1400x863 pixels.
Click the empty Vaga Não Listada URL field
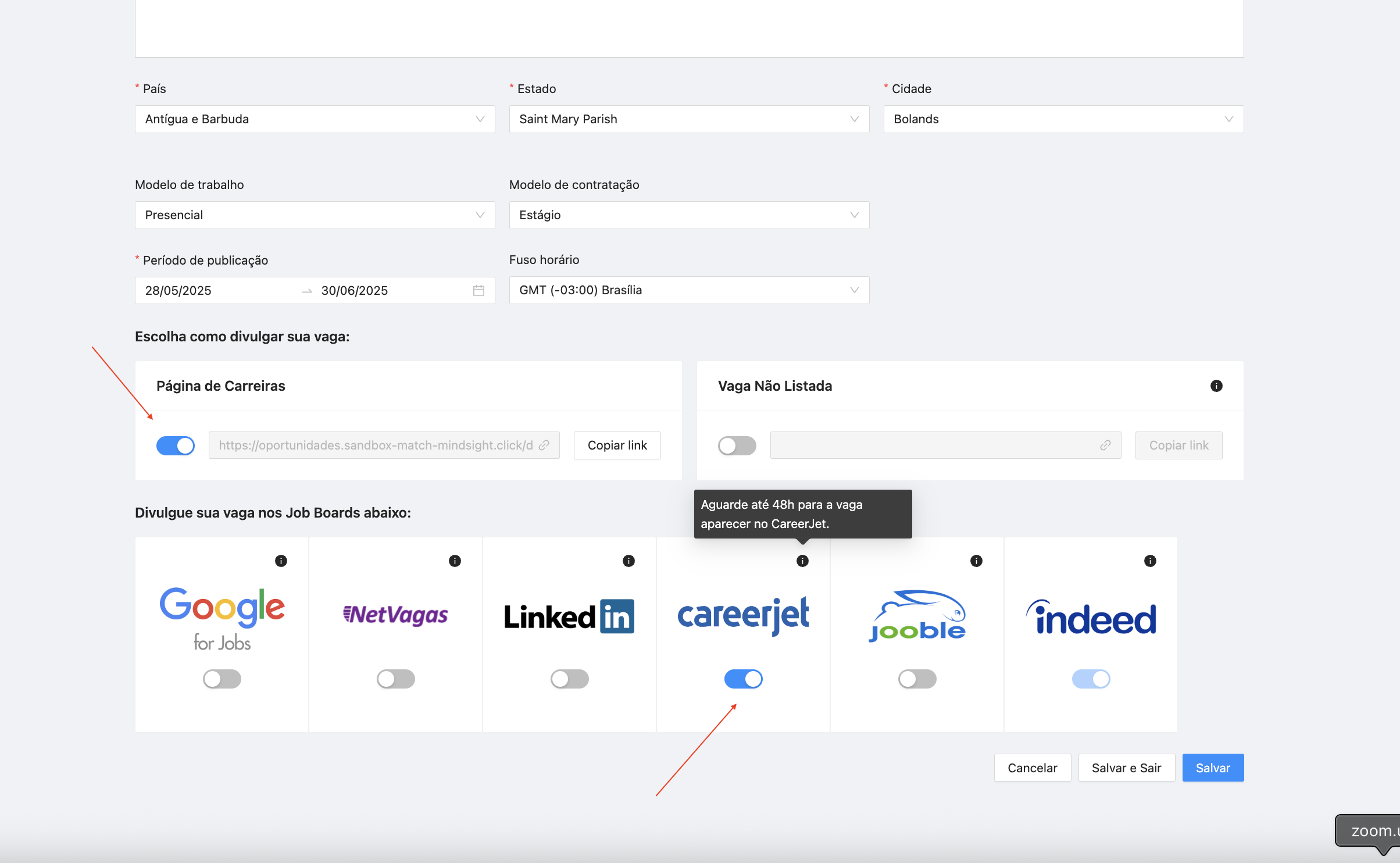click(x=946, y=445)
